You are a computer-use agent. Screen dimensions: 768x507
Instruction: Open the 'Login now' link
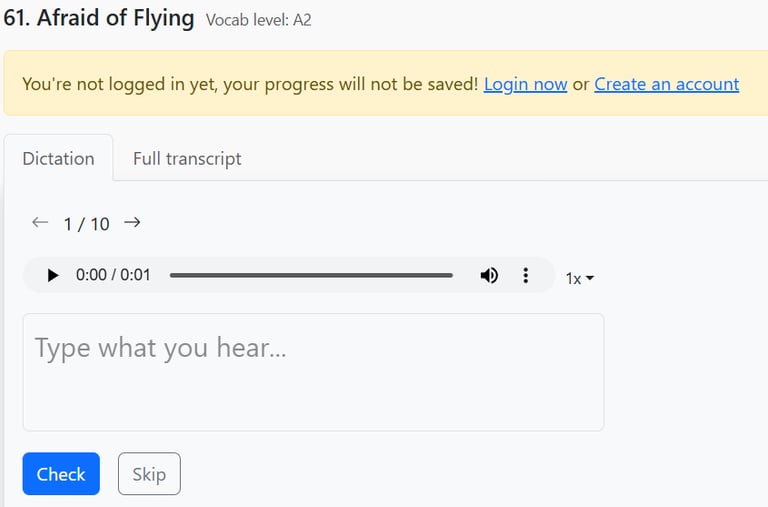[526, 84]
